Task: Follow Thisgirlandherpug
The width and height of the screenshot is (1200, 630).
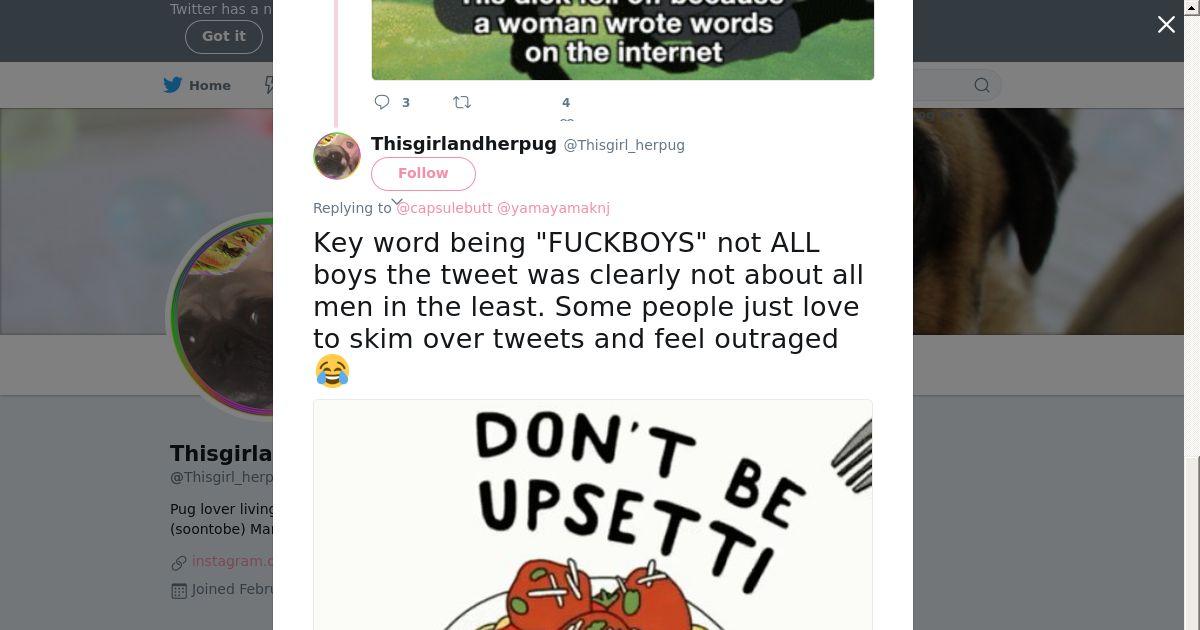Action: 423,173
